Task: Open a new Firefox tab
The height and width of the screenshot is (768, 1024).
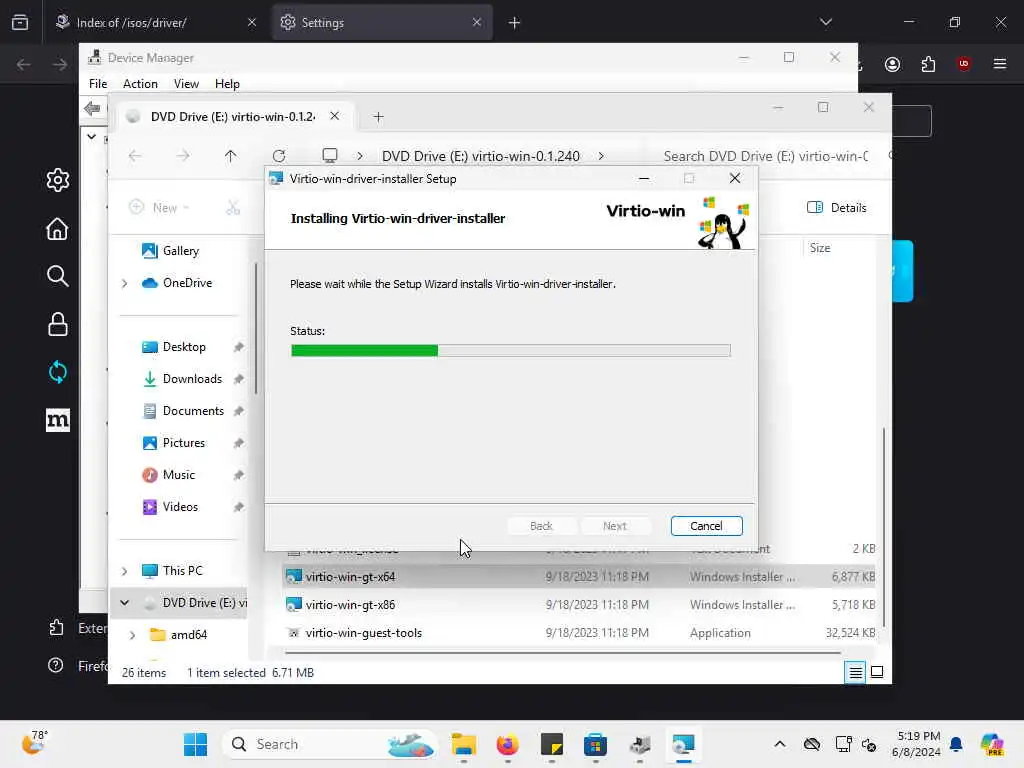Action: [514, 23]
